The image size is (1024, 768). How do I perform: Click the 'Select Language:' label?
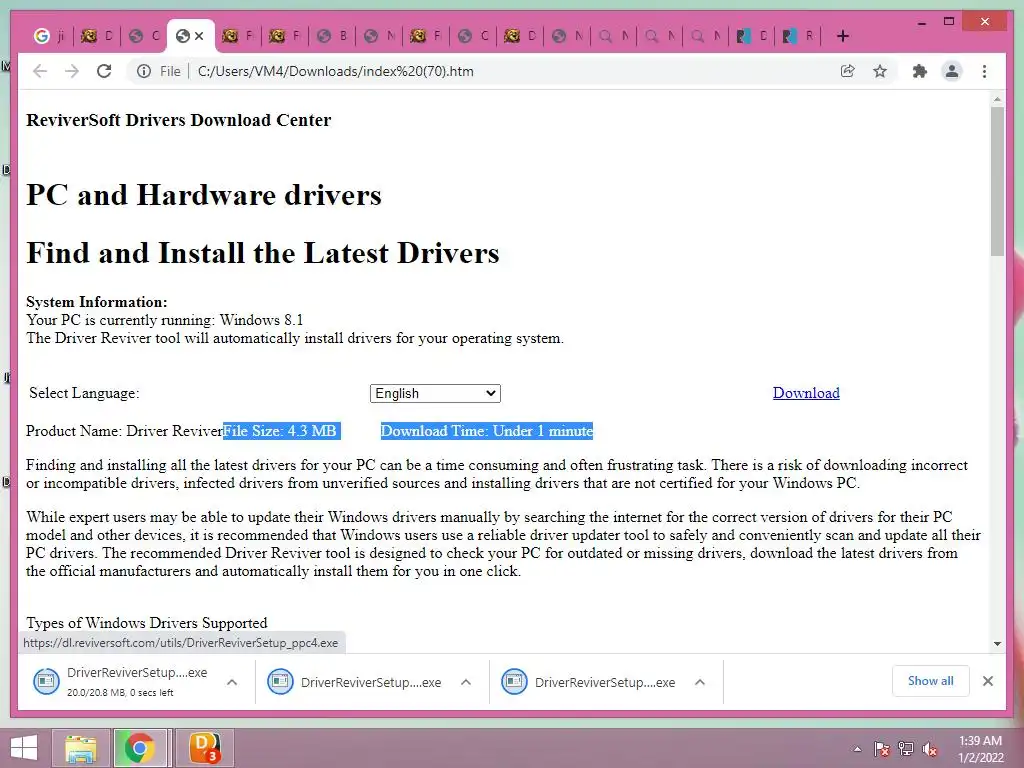tap(84, 393)
